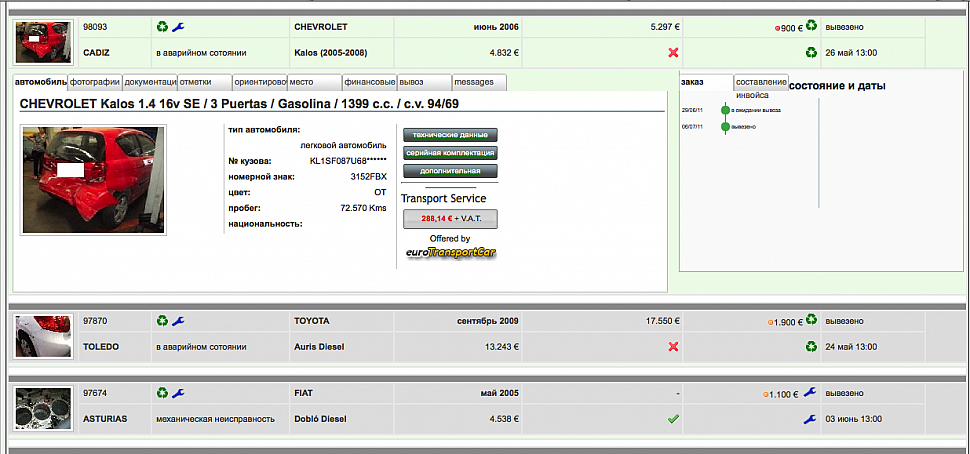Click the серийная комплектация button
The height and width of the screenshot is (454, 970).
[x=450, y=153]
